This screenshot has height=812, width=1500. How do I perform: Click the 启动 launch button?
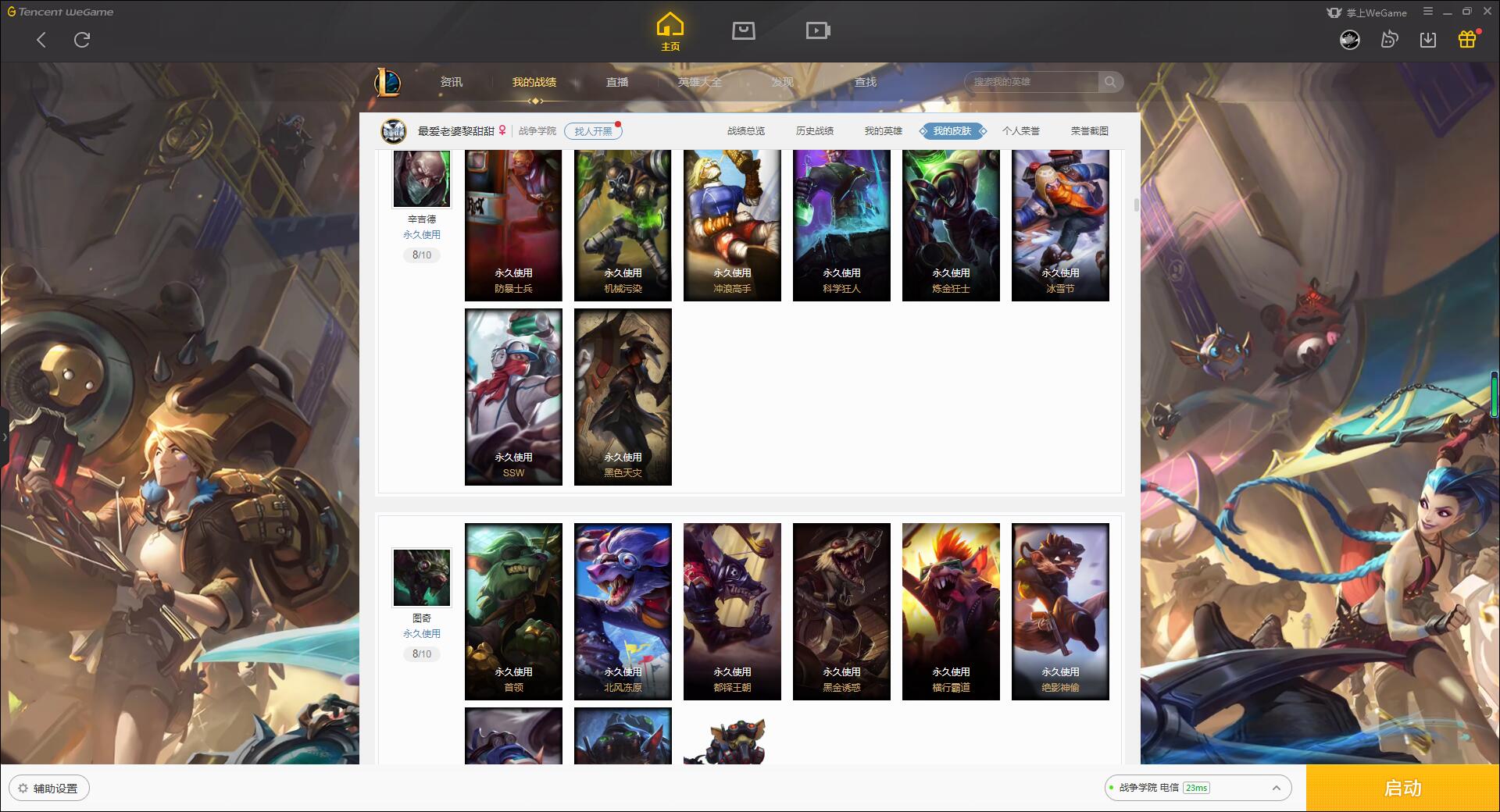[x=1402, y=789]
